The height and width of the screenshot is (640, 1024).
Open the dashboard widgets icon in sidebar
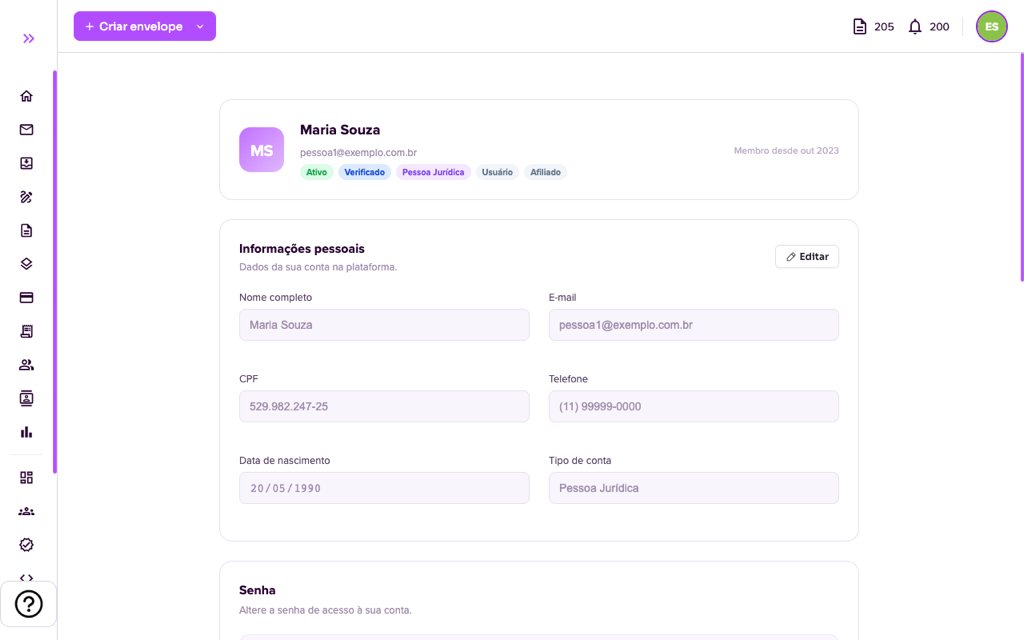[26, 477]
